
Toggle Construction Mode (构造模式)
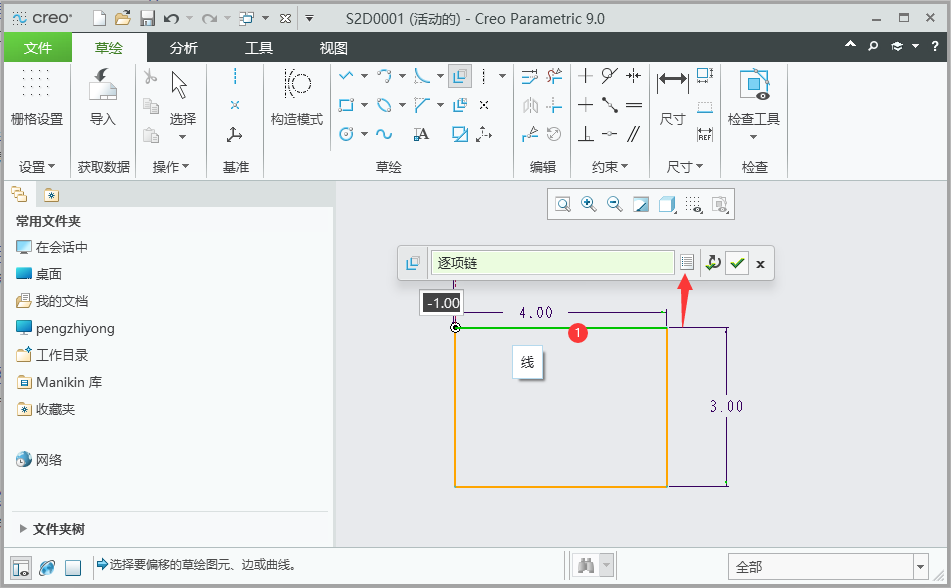(x=297, y=97)
